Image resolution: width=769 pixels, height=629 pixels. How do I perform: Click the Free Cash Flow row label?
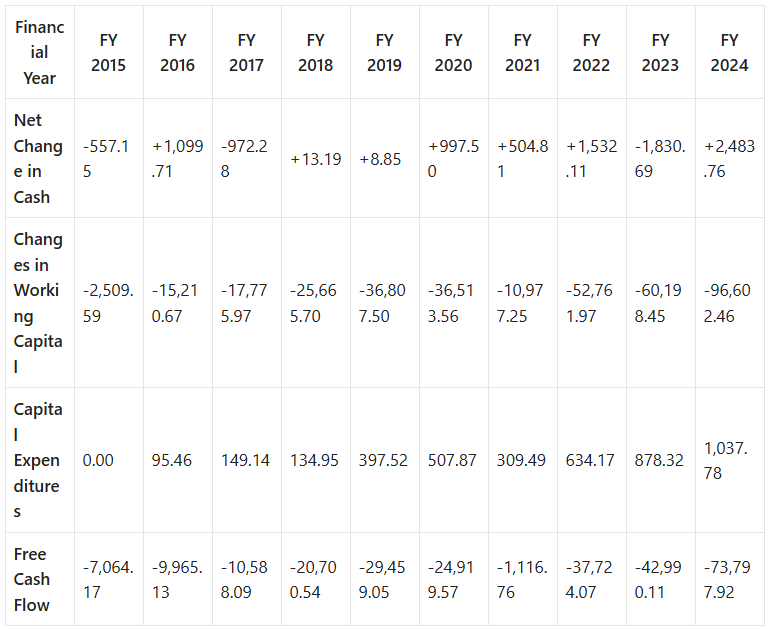coord(32,579)
